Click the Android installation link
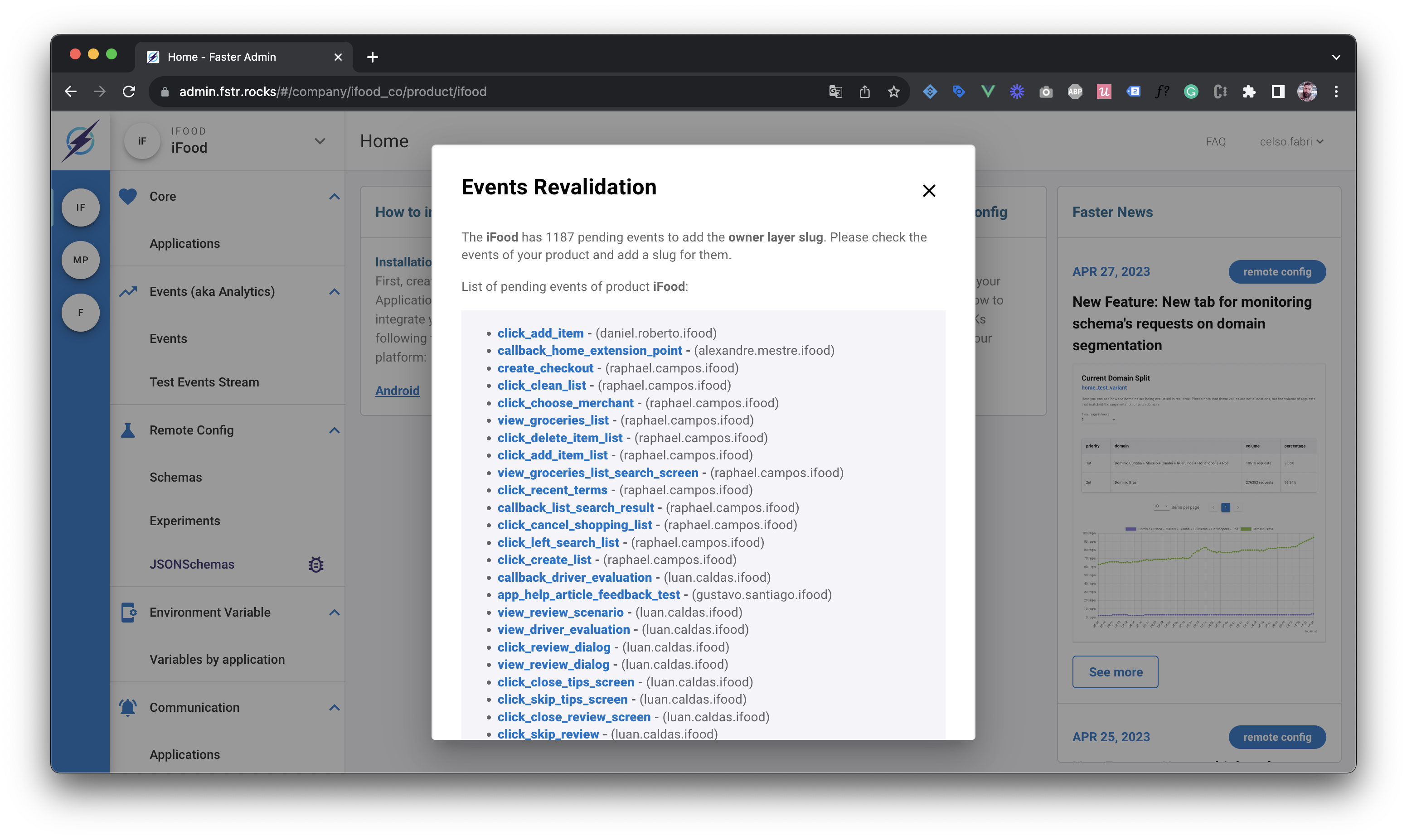Viewport: 1407px width, 840px height. click(398, 391)
